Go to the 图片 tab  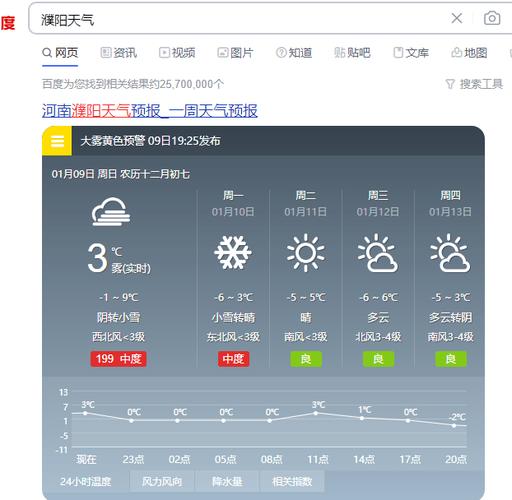tap(235, 53)
